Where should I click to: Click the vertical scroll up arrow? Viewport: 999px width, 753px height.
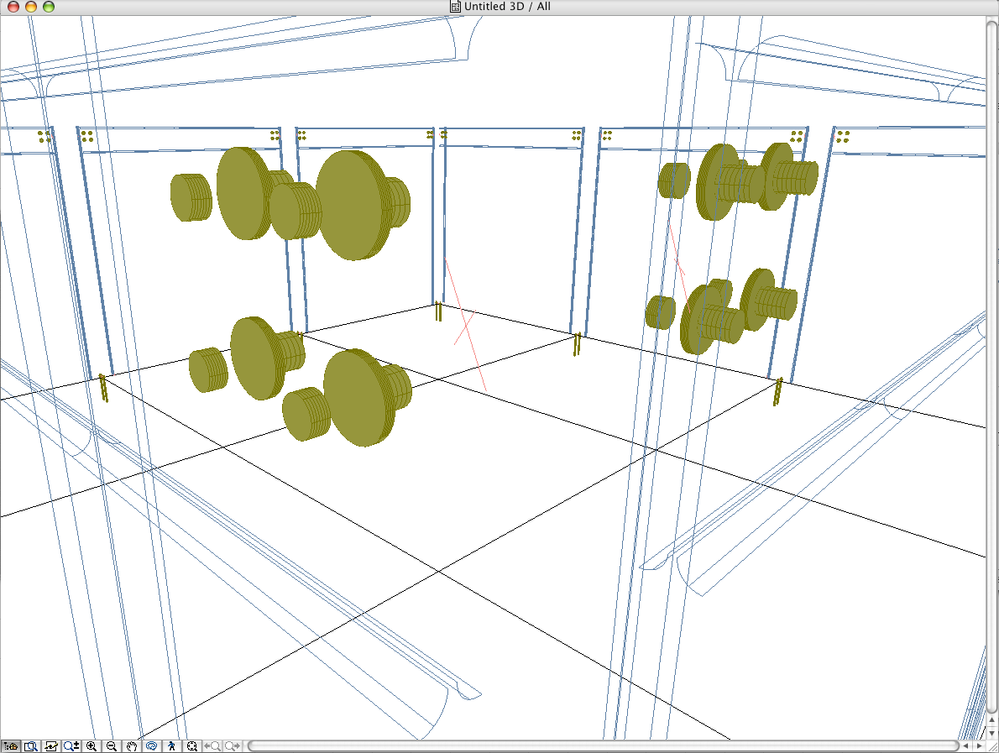(x=992, y=720)
